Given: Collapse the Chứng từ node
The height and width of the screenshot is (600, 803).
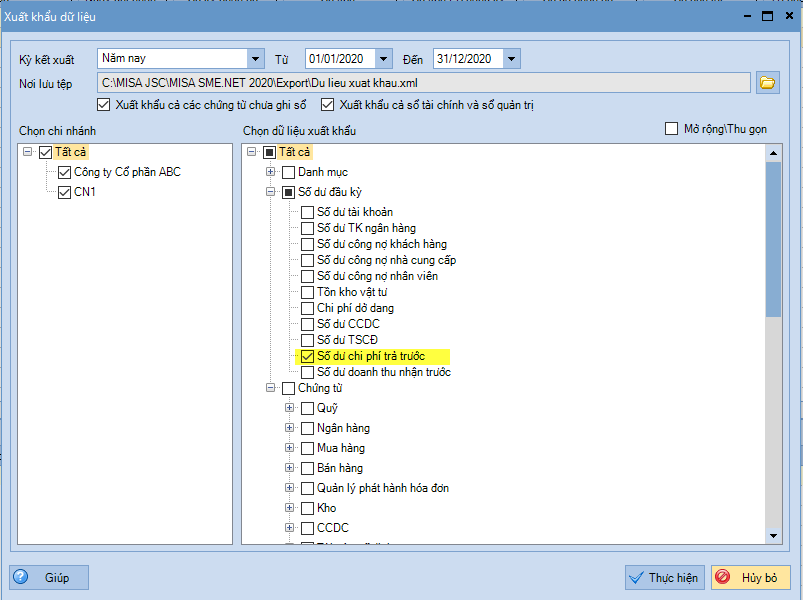Looking at the screenshot, I should point(270,388).
